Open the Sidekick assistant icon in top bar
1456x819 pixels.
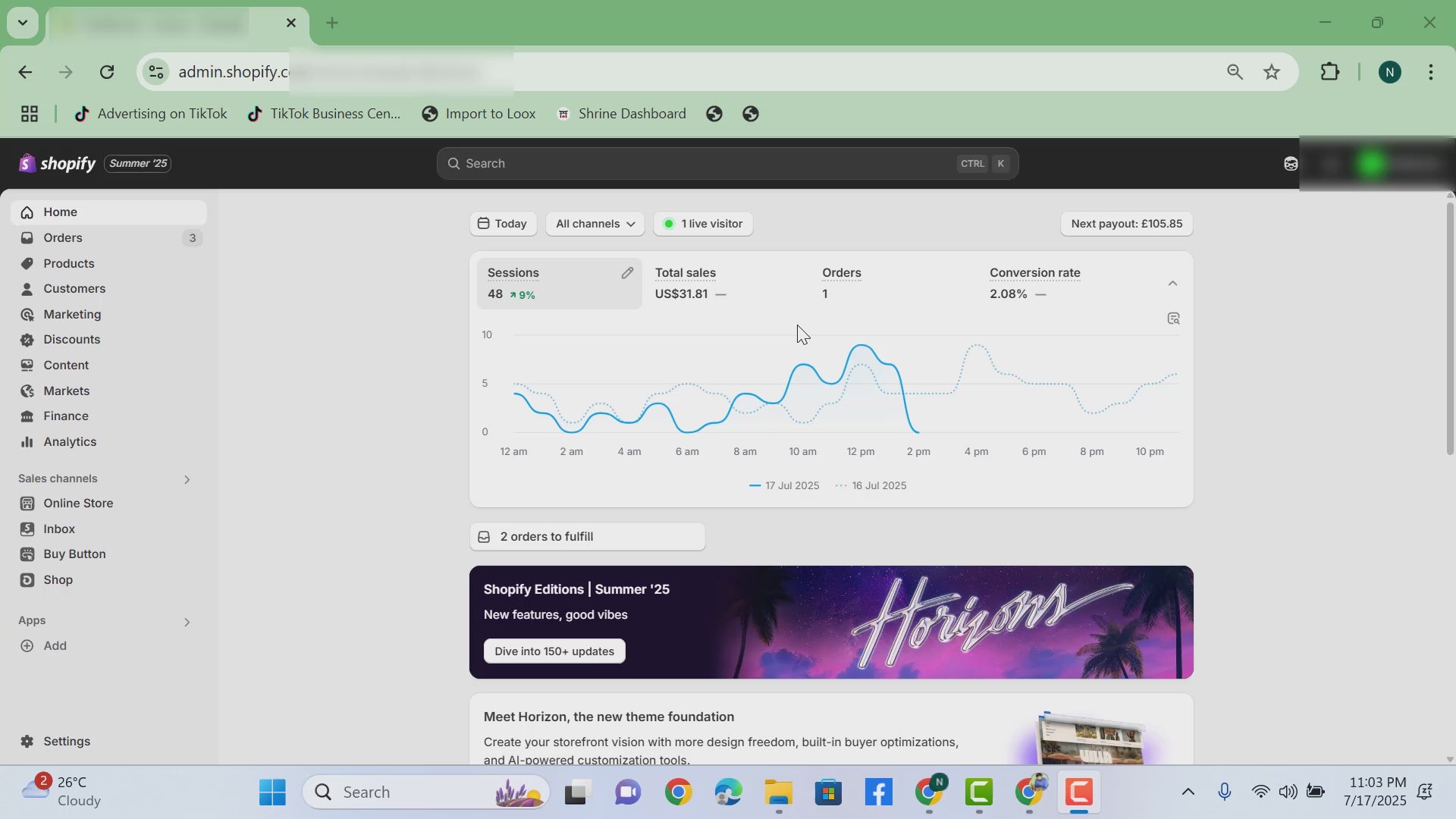point(1291,164)
